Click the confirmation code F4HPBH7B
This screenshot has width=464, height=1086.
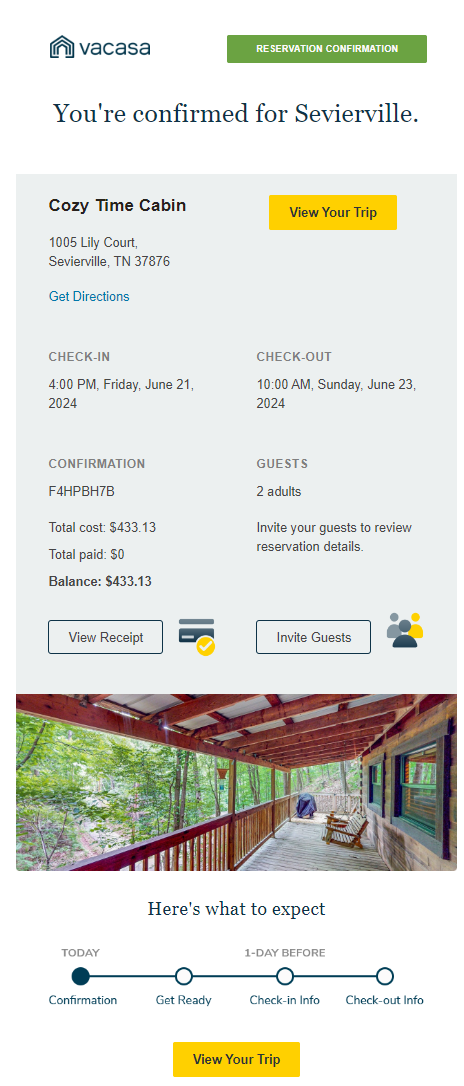82,492
